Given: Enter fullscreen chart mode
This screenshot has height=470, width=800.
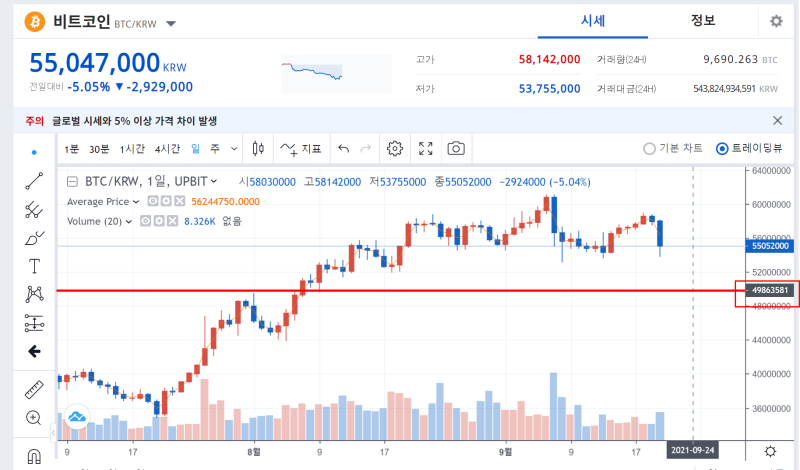Looking at the screenshot, I should pos(426,149).
